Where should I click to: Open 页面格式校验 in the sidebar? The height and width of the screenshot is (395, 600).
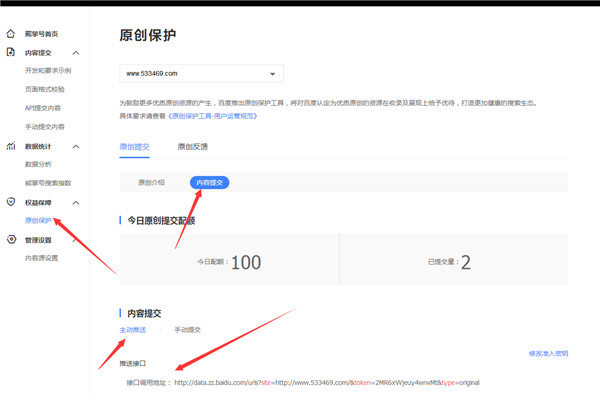pyautogui.click(x=45, y=89)
